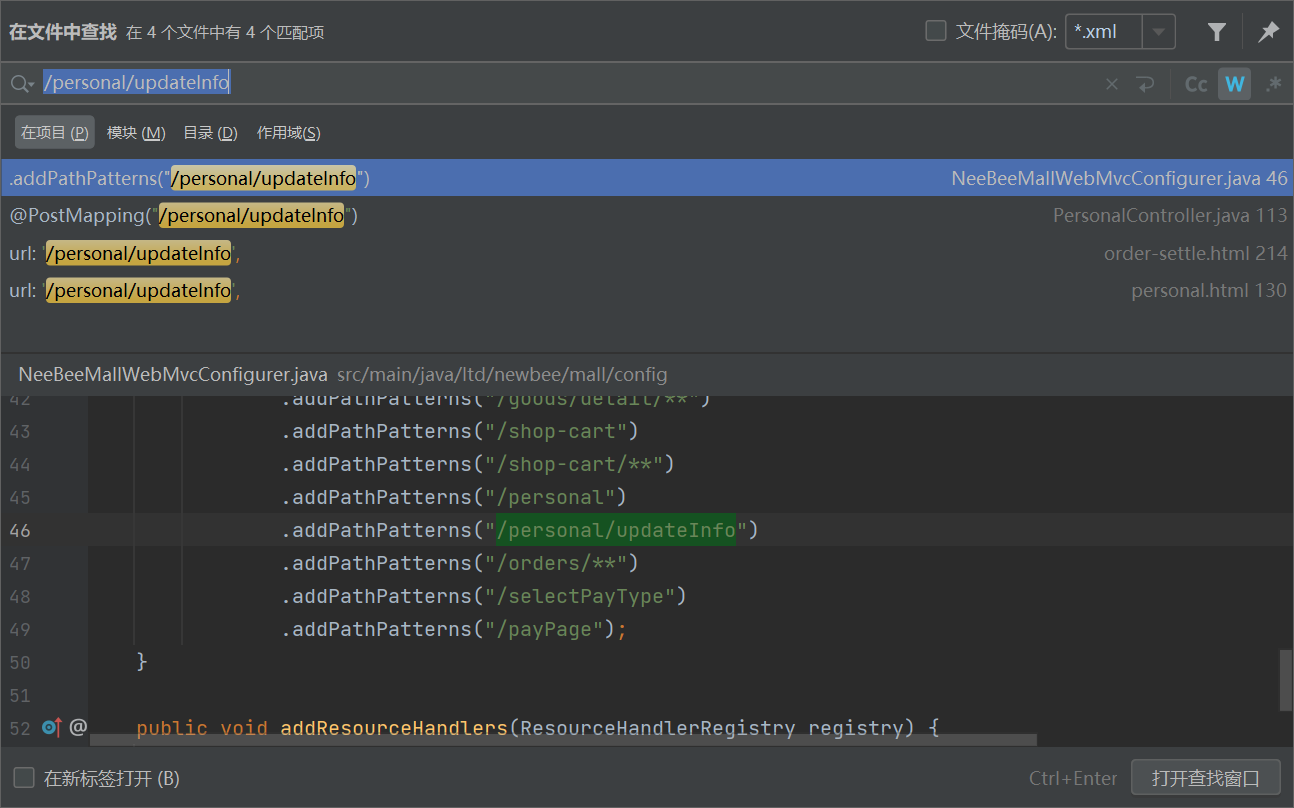Screen dimensions: 1294x808
Task: Open search history magnifier icon
Action: pos(22,84)
